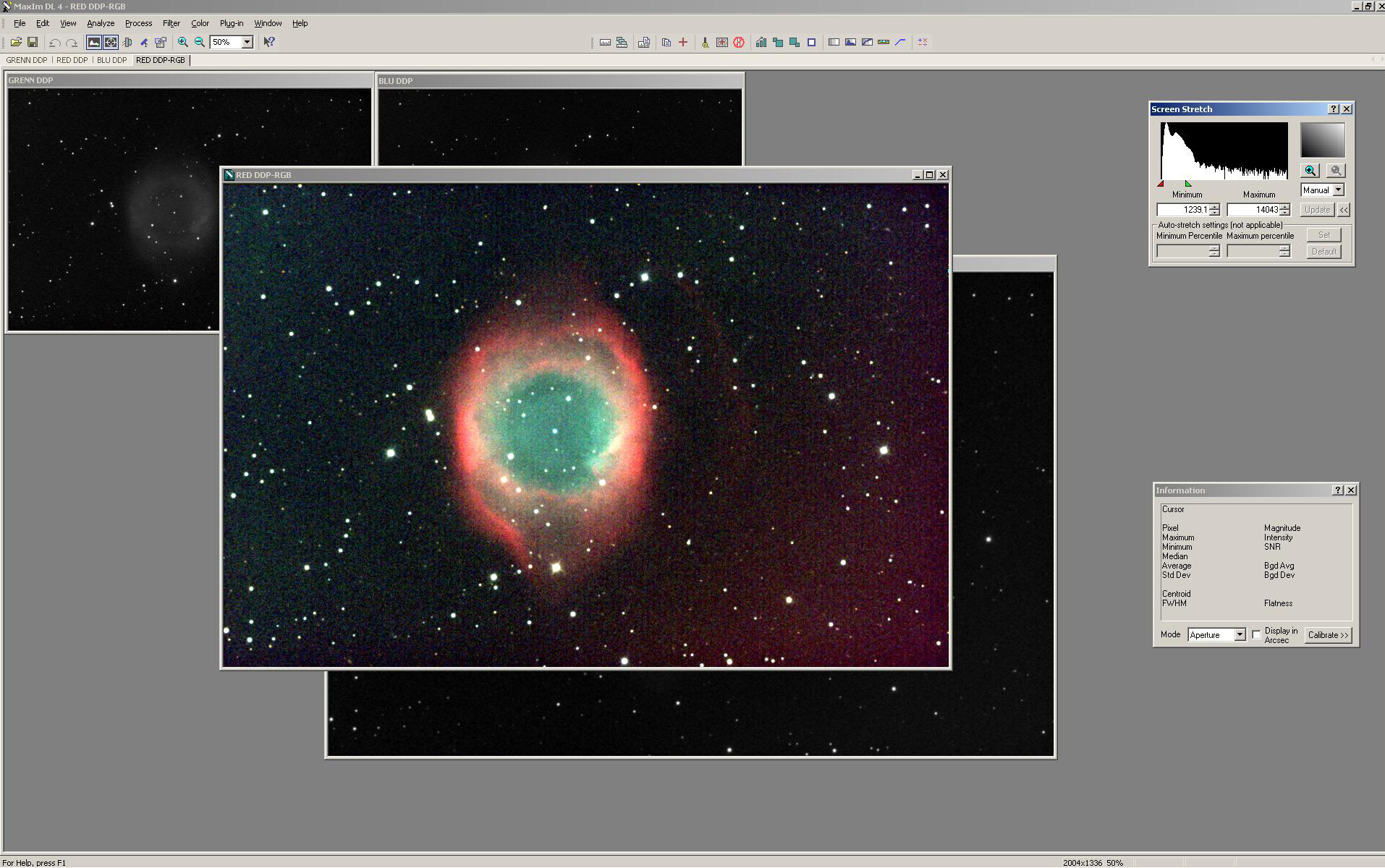Toggle the Information window crosshair icon

click(x=111, y=42)
